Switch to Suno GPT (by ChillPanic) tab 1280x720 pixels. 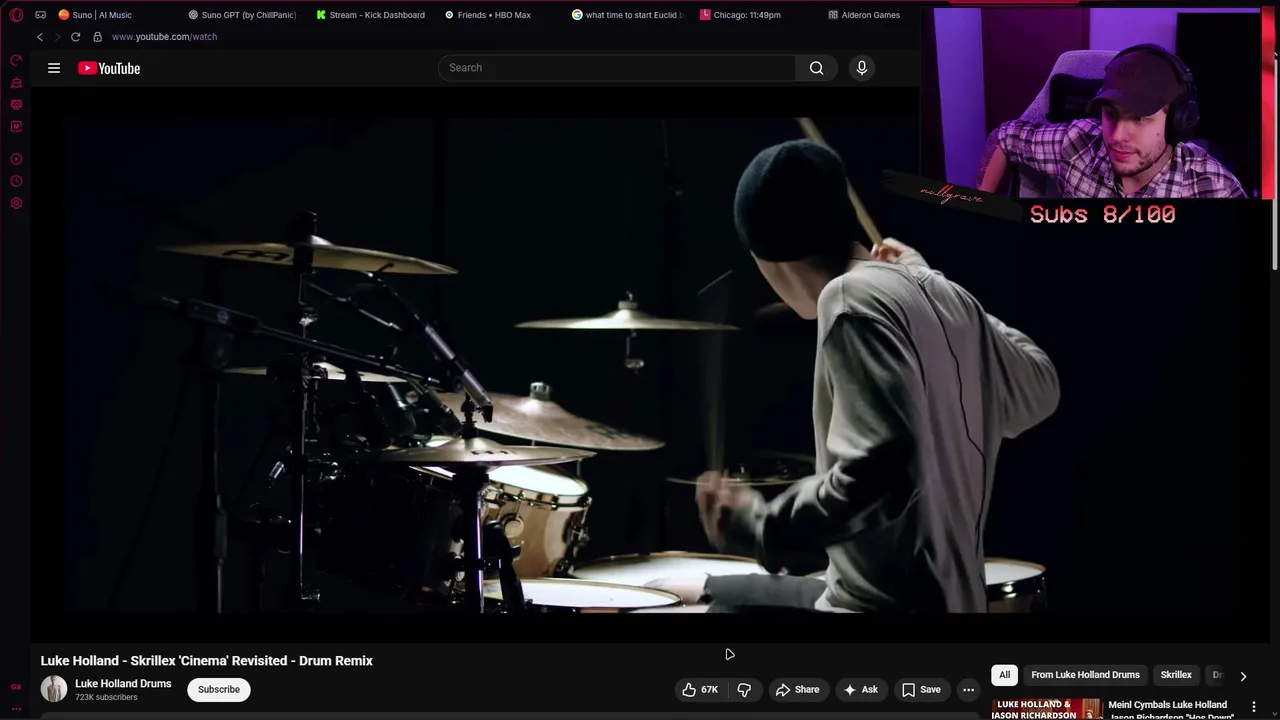tap(241, 15)
